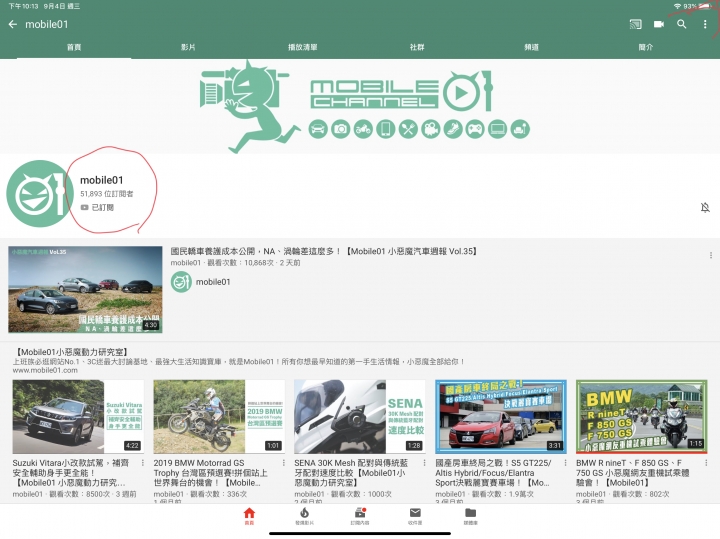Open the 【Mobile01小惡魔動力研究室】 section title
Viewport: 720px width, 539px height.
tap(71, 352)
